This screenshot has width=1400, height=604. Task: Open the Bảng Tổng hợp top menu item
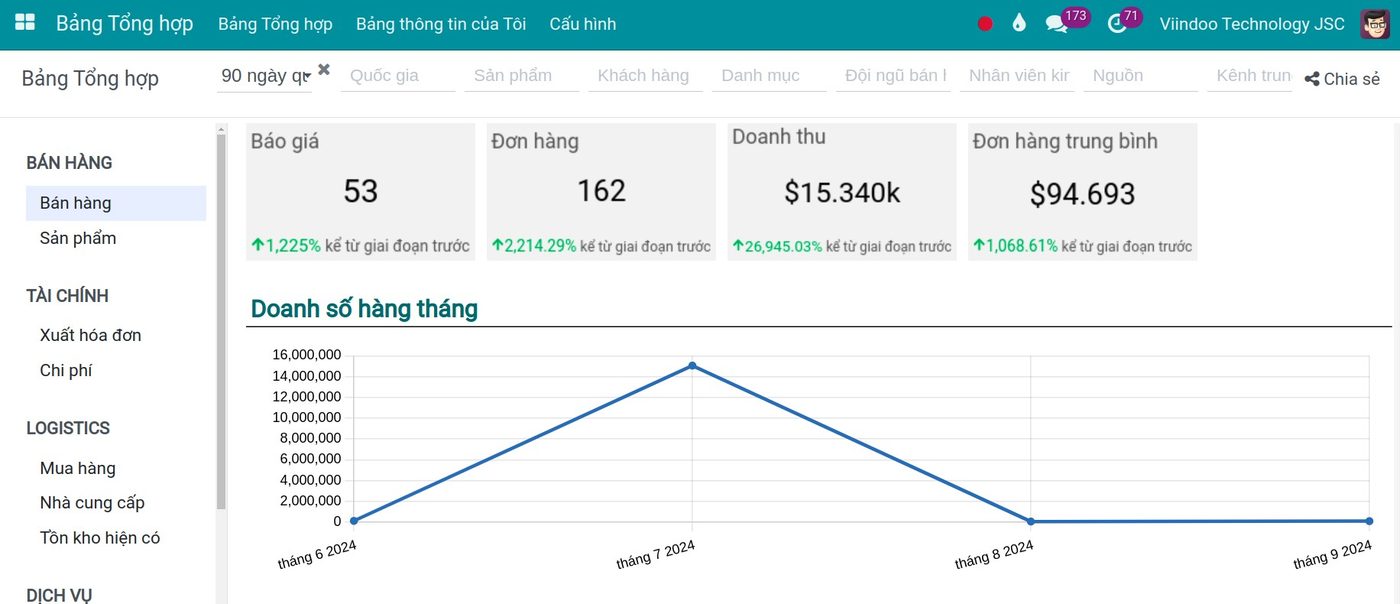coord(275,24)
